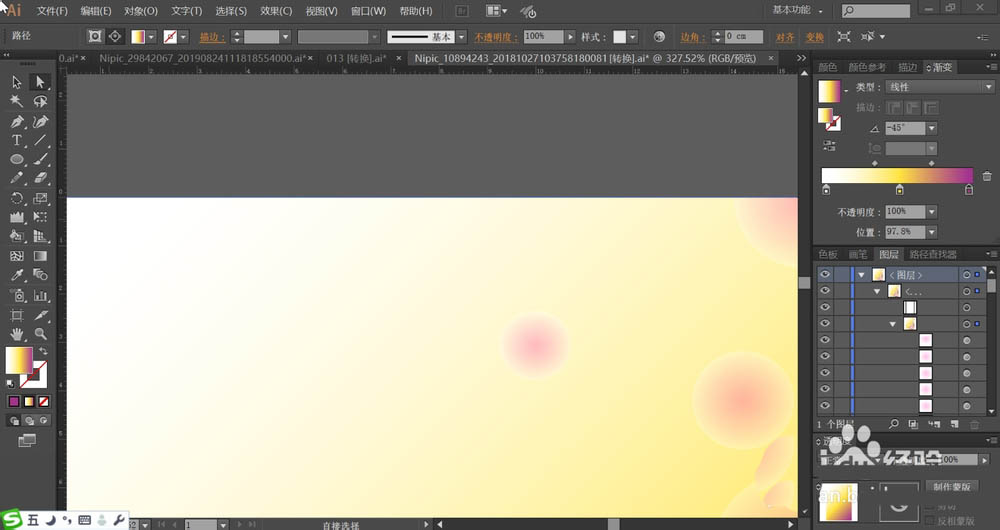This screenshot has width=1000, height=530.
Task: Open the gradient position 97.8% dropdown
Action: click(x=932, y=232)
